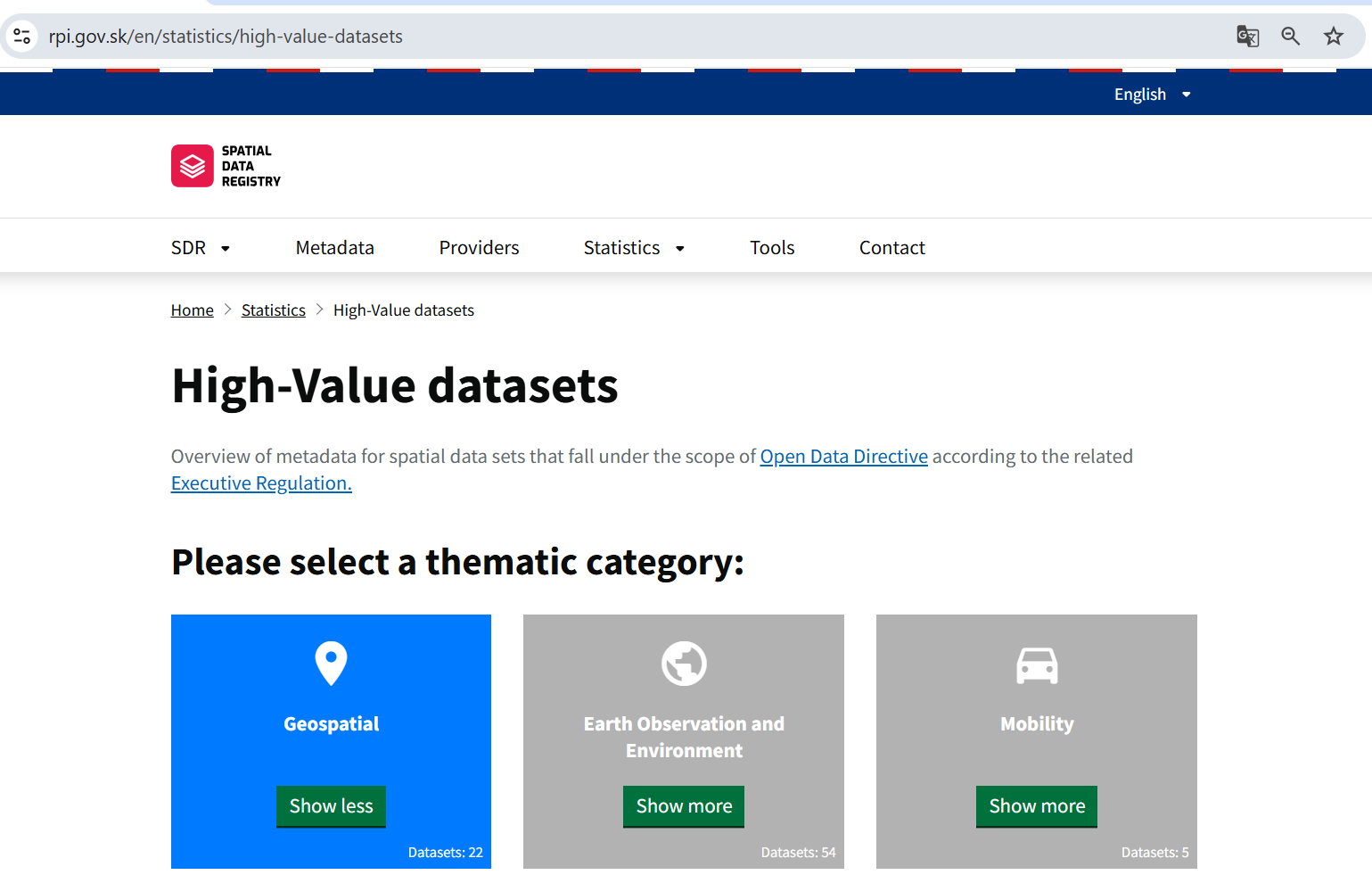Click the Spatial Data Registry logo icon
This screenshot has width=1372, height=883.
click(x=192, y=166)
